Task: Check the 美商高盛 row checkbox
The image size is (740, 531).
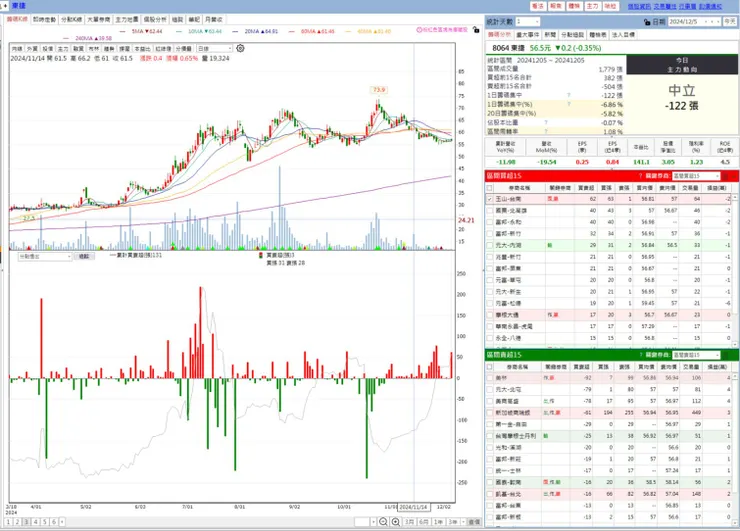Action: pos(490,401)
